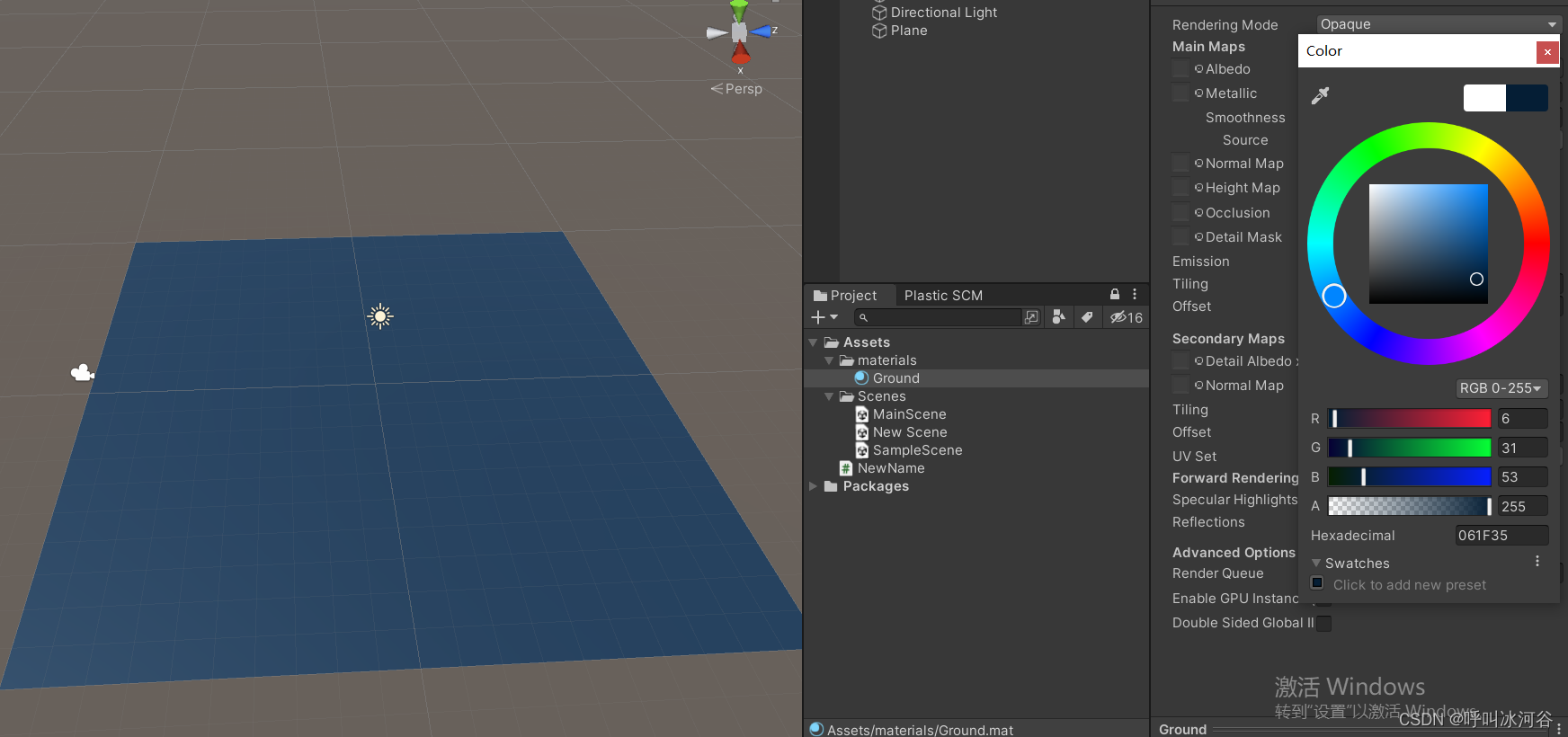Click the A alpha channel slider
The image size is (1568, 737).
point(1410,506)
